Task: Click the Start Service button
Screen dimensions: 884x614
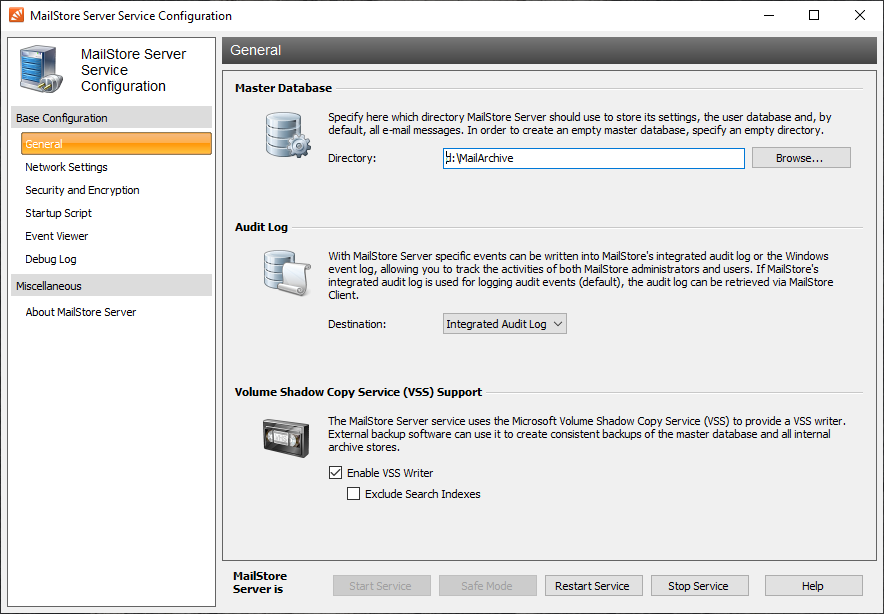Action: click(382, 586)
